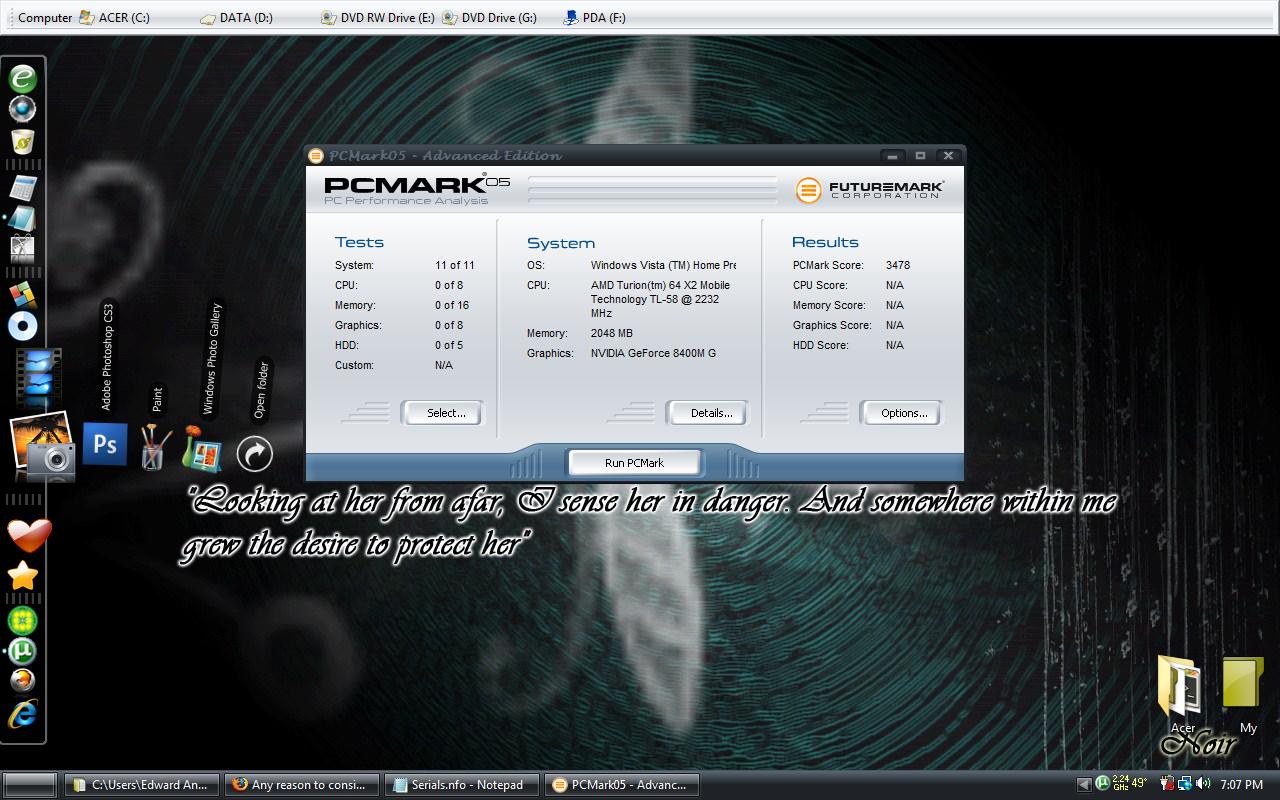The width and height of the screenshot is (1280, 800).
Task: Click the 'Windows Vista (TM) Home Pre' OS text
Action: coord(663,266)
